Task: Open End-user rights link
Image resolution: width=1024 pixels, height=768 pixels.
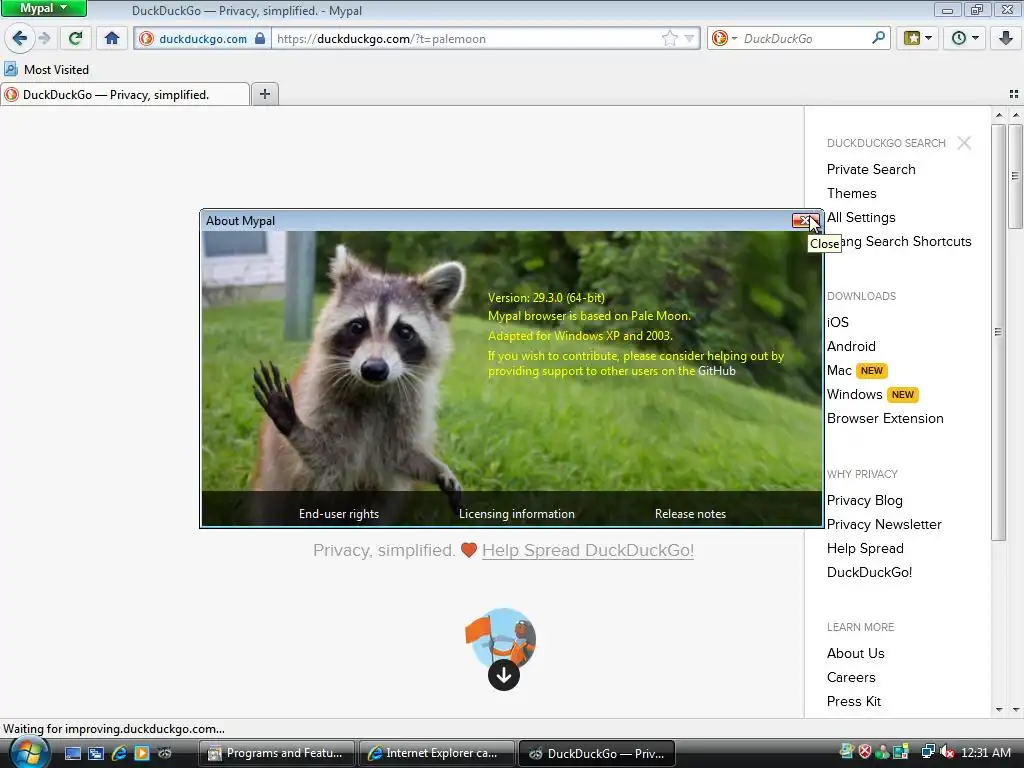Action: pyautogui.click(x=339, y=514)
